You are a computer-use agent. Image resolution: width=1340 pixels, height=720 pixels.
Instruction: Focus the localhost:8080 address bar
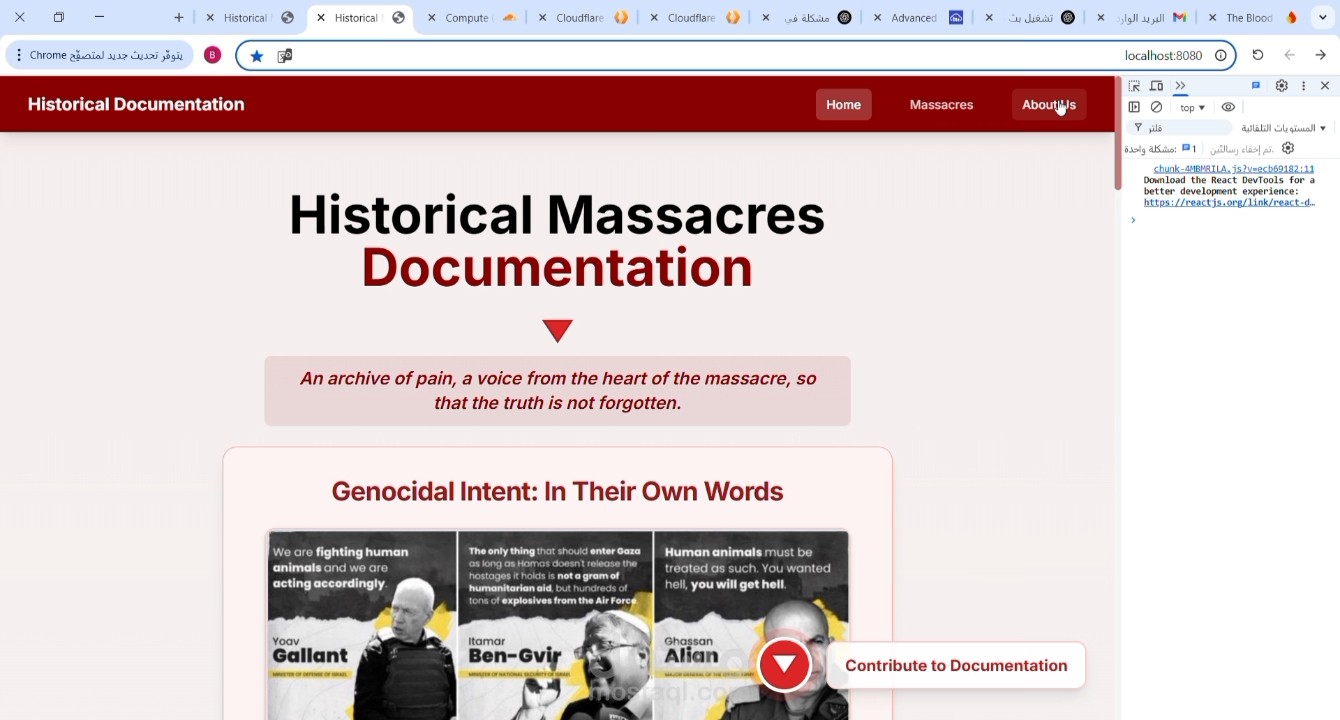pos(736,56)
